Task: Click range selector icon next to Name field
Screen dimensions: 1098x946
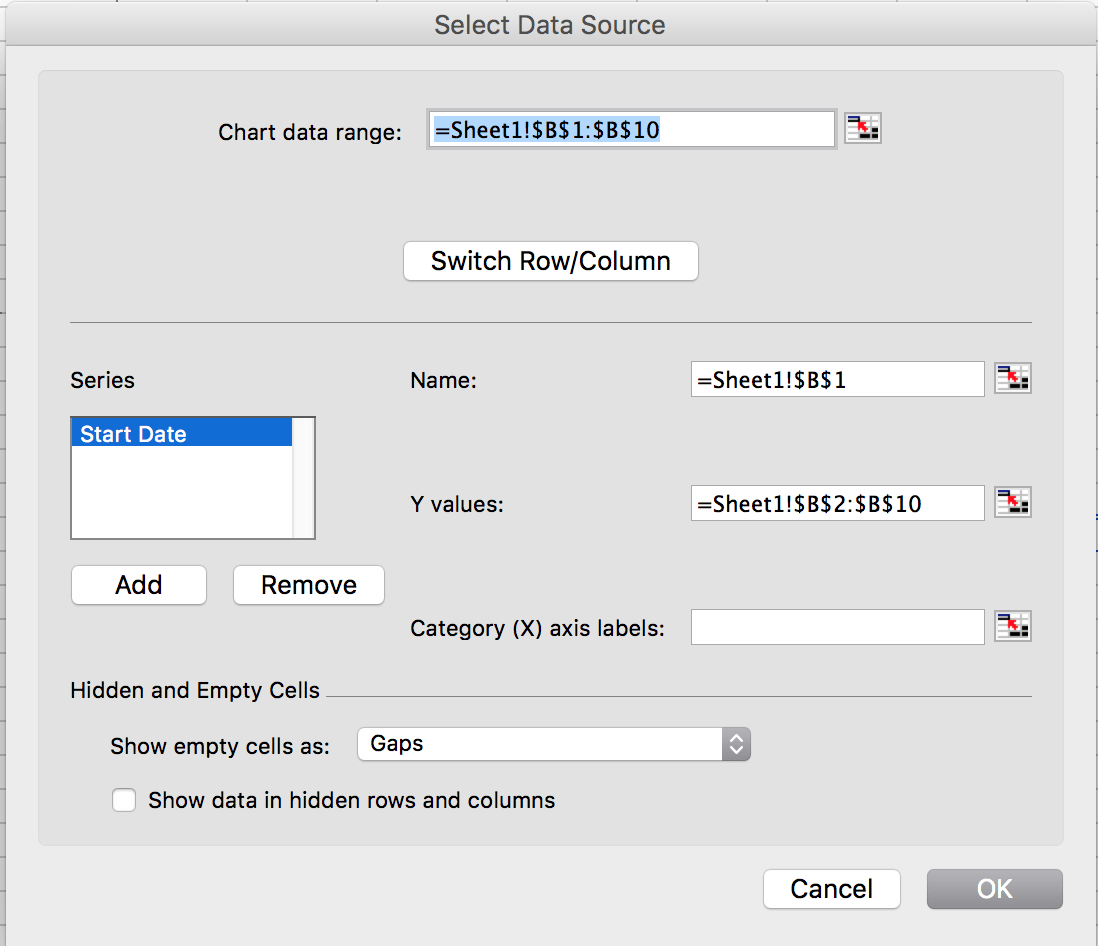Action: [x=1013, y=379]
